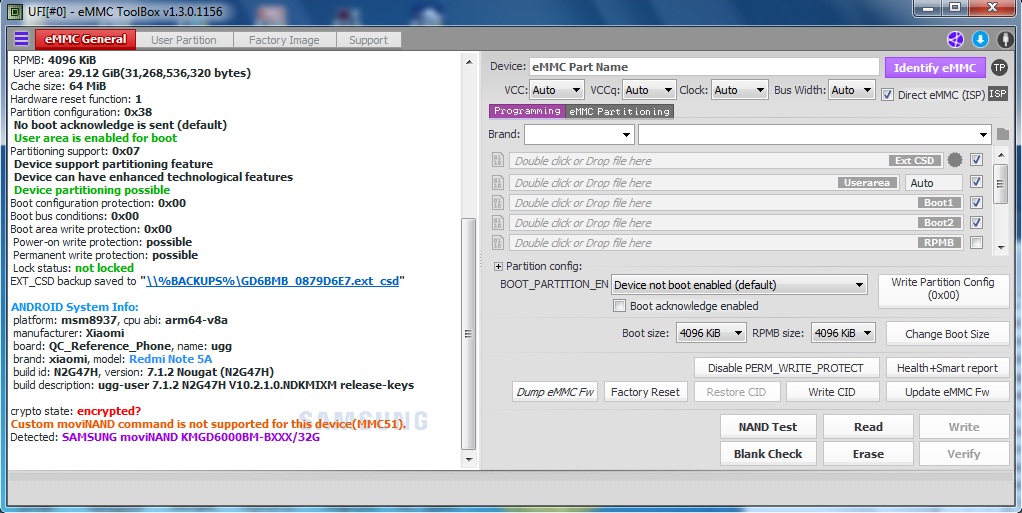The image size is (1022, 513).
Task: Toggle the Direct eMMC (ISP) checkbox
Action: tap(887, 95)
